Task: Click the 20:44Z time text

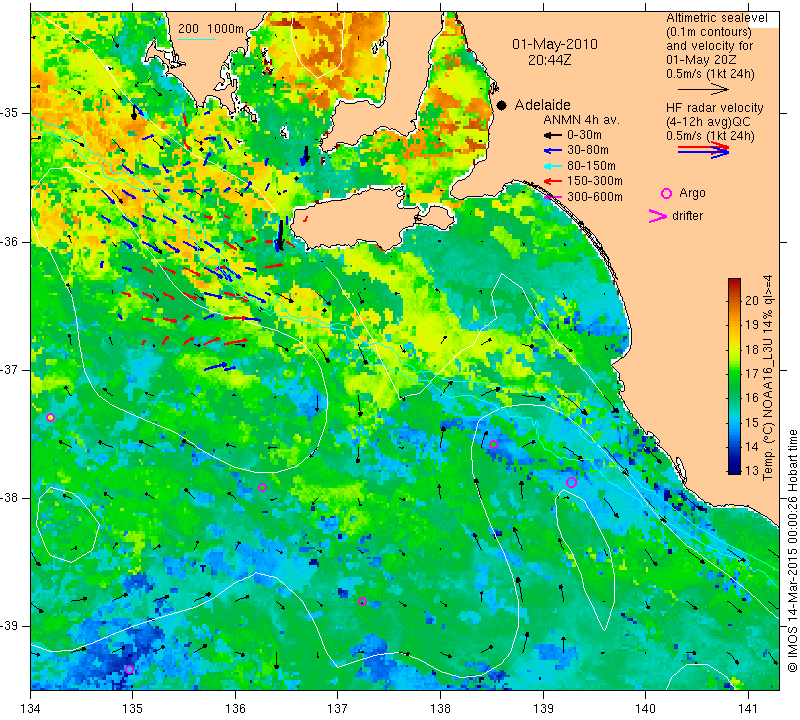Action: pyautogui.click(x=549, y=60)
